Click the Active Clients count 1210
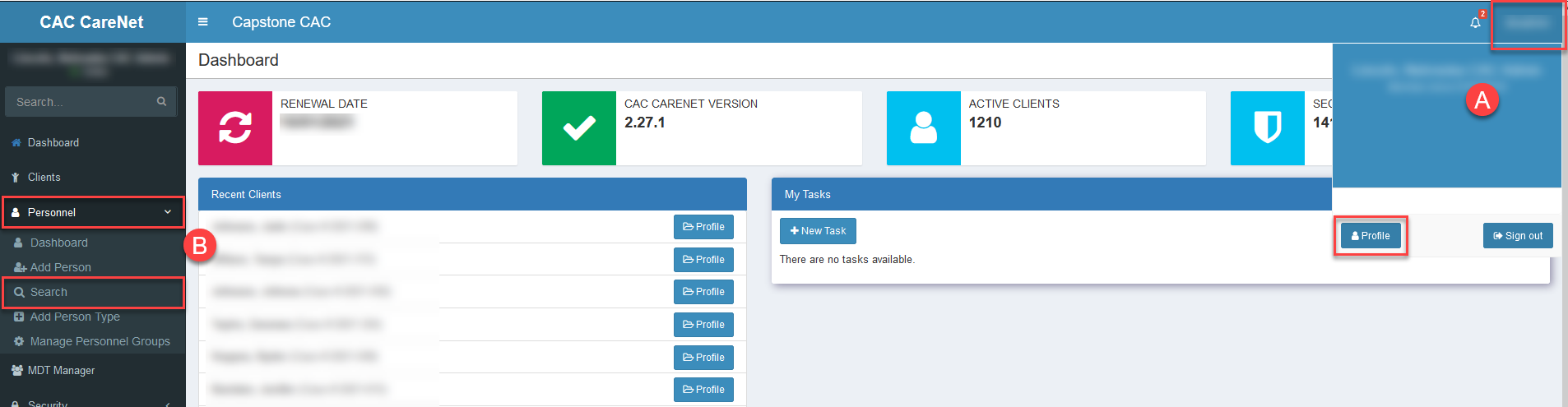1568x407 pixels. tap(986, 123)
